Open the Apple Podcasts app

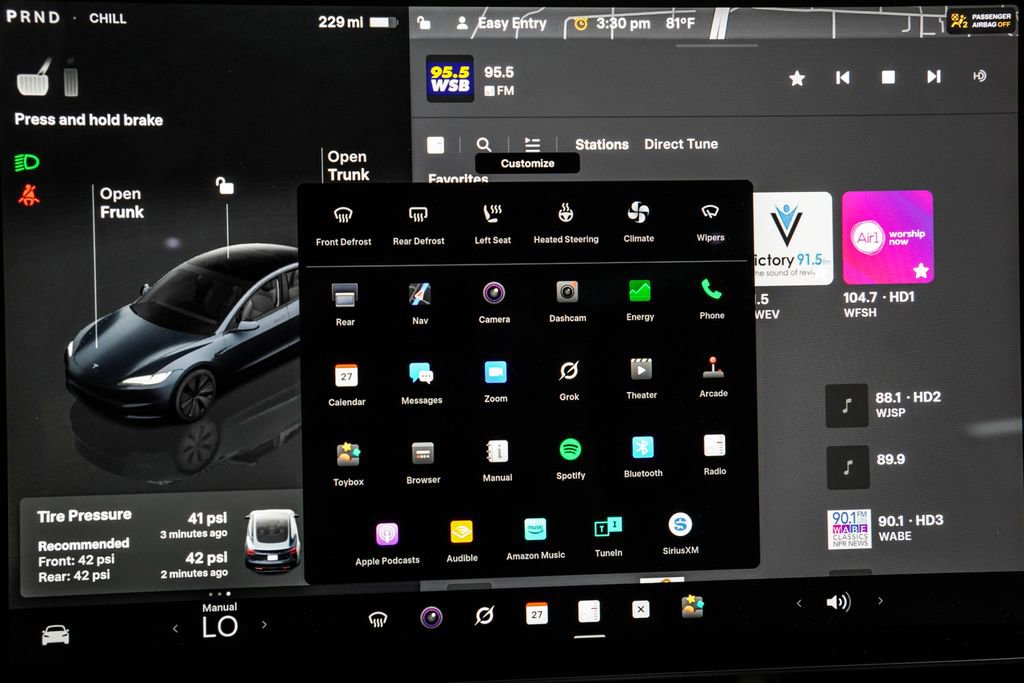387,535
